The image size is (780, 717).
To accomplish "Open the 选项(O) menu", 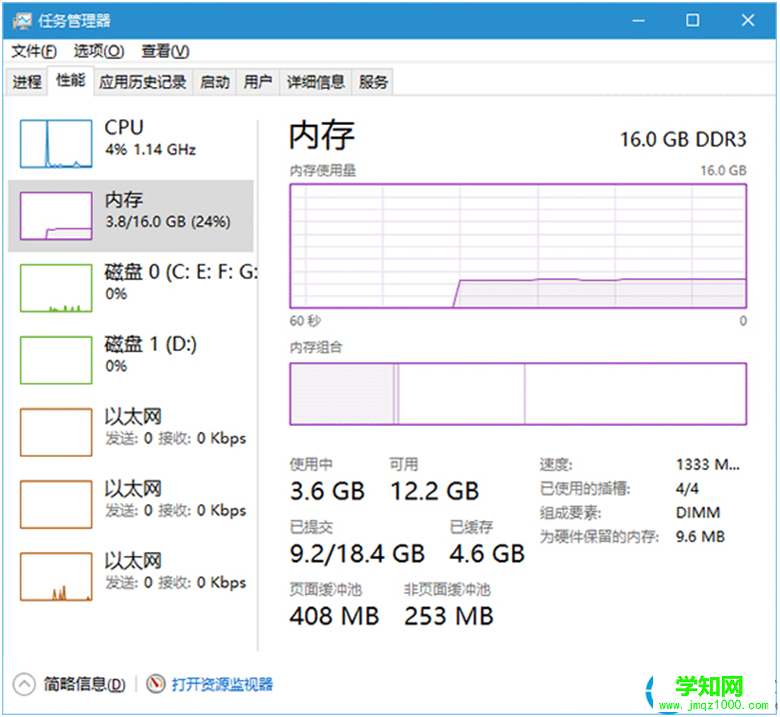I will (99, 51).
